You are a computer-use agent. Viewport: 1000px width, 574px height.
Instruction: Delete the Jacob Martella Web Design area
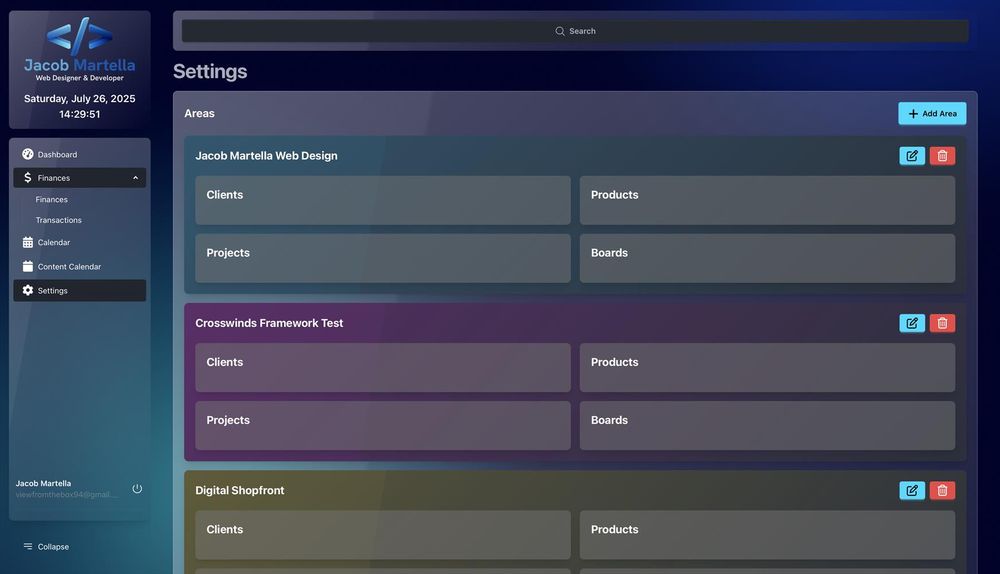[942, 156]
